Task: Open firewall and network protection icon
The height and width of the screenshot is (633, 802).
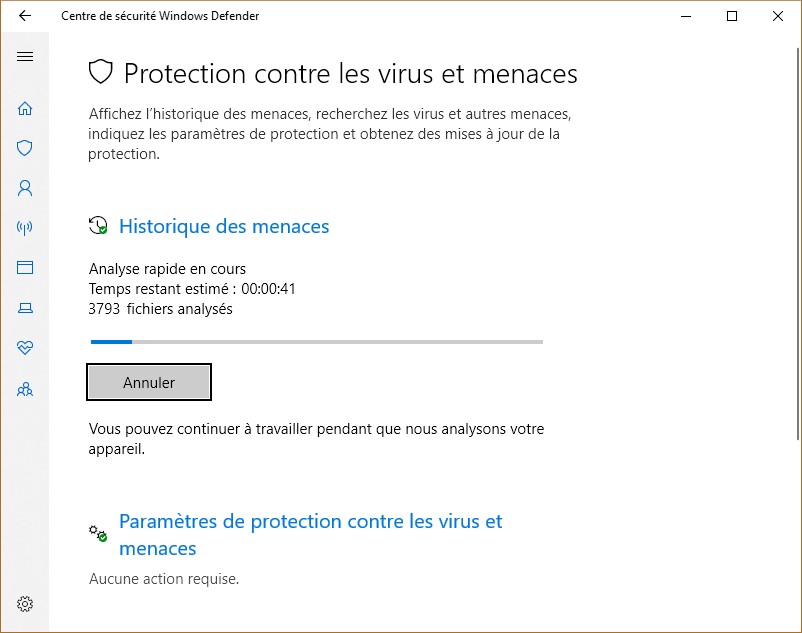Action: [x=25, y=228]
